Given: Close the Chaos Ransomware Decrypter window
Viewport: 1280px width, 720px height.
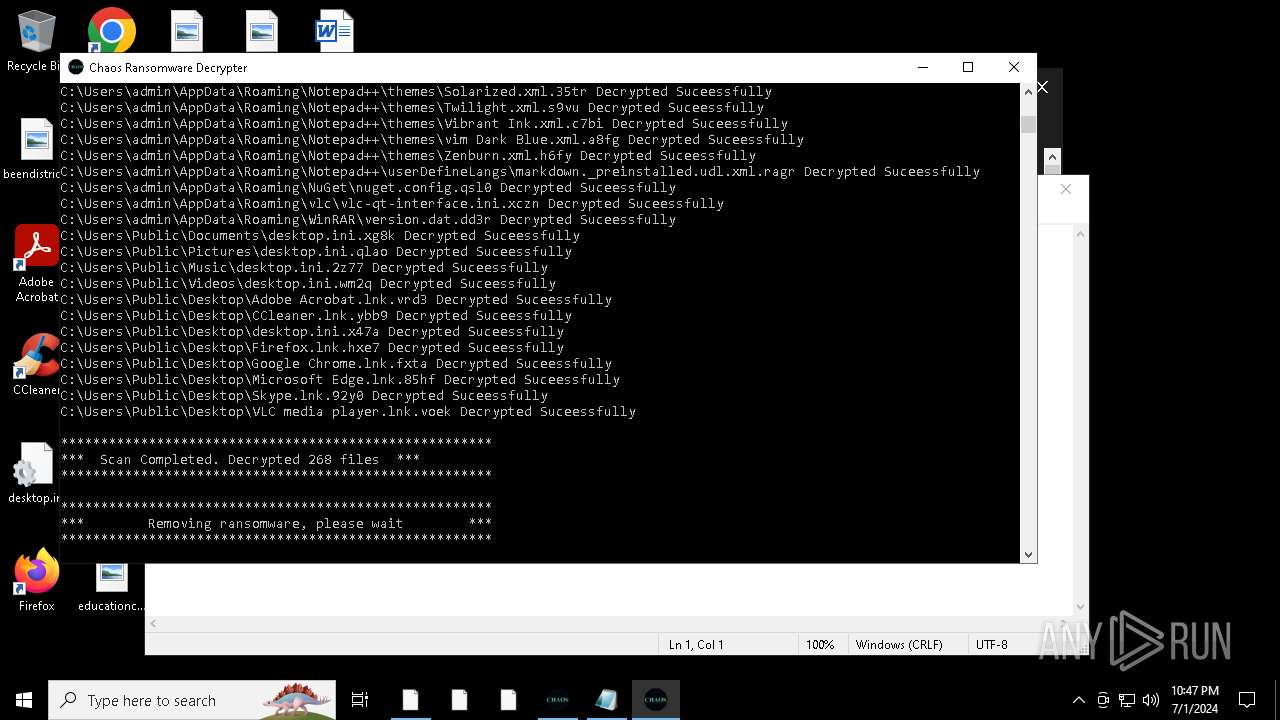Looking at the screenshot, I should [x=1014, y=67].
